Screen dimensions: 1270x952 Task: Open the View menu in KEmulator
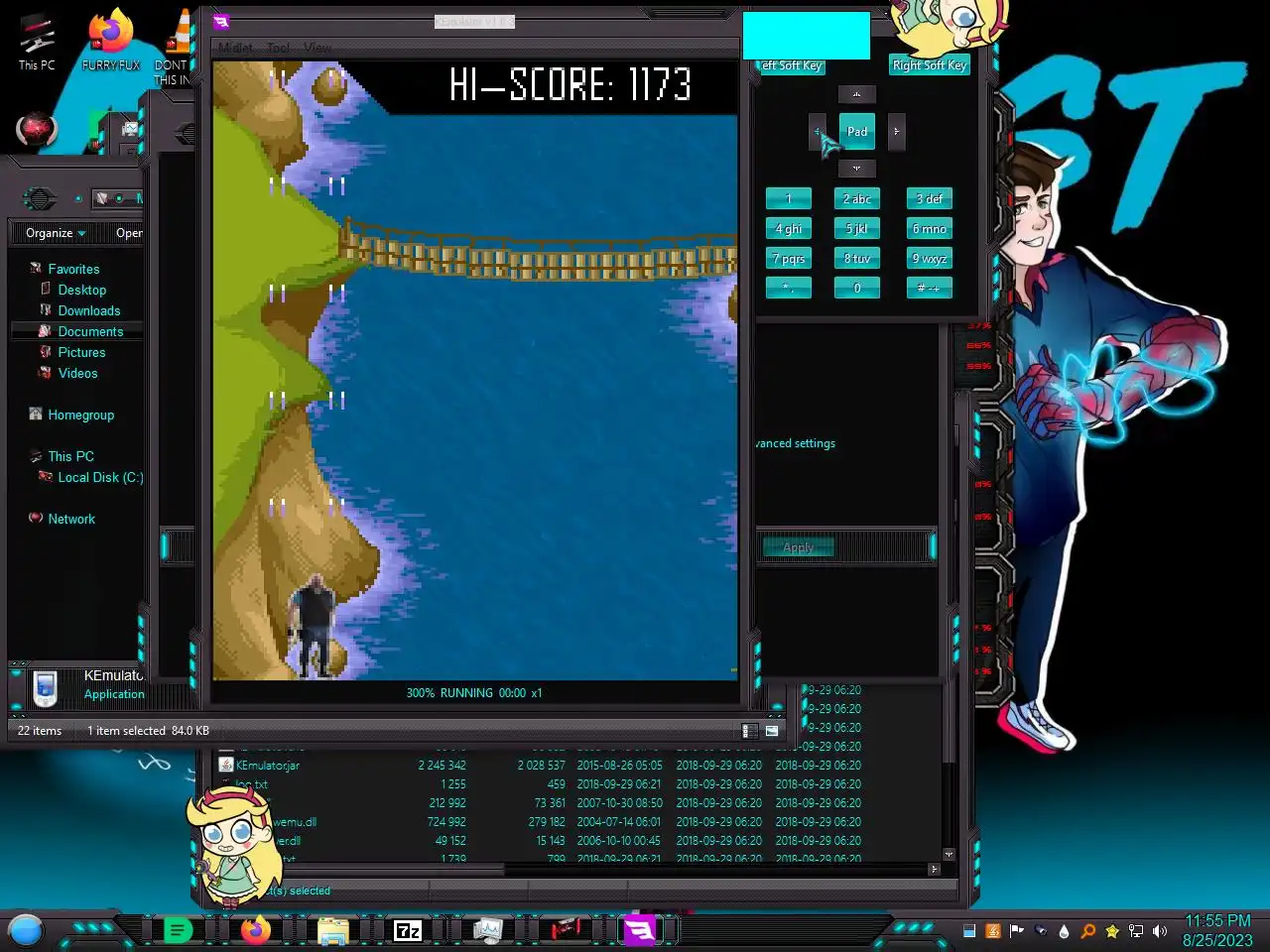click(x=317, y=48)
